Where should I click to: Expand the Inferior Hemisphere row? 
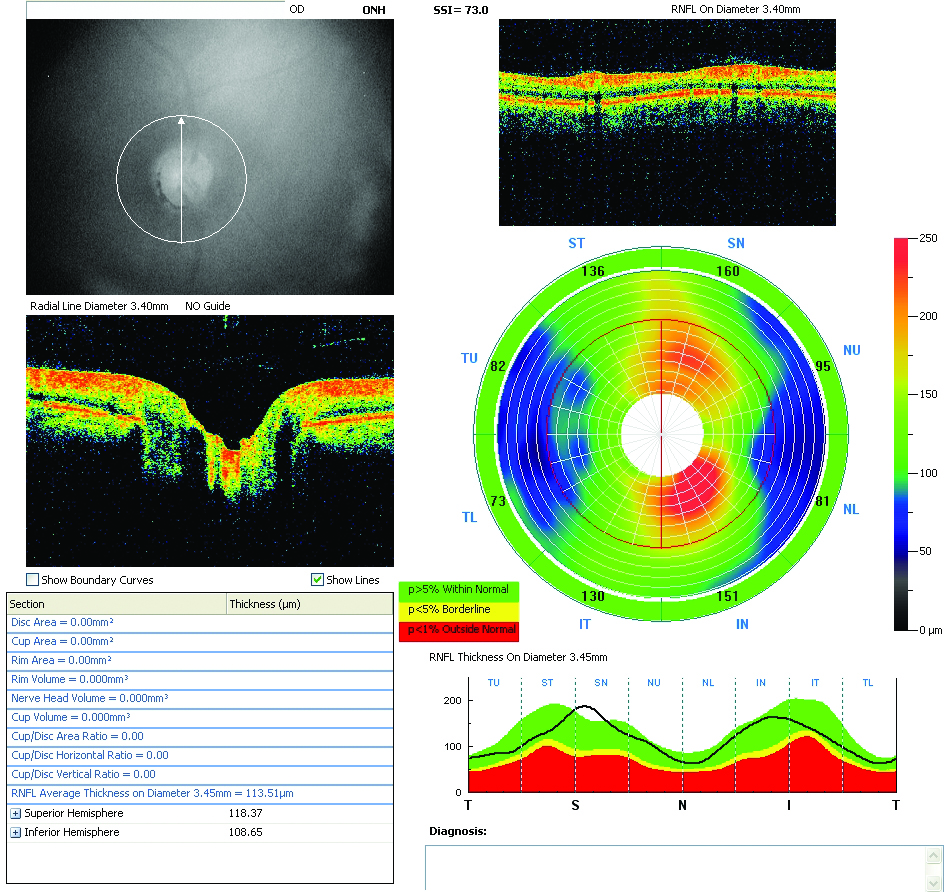click(x=16, y=833)
